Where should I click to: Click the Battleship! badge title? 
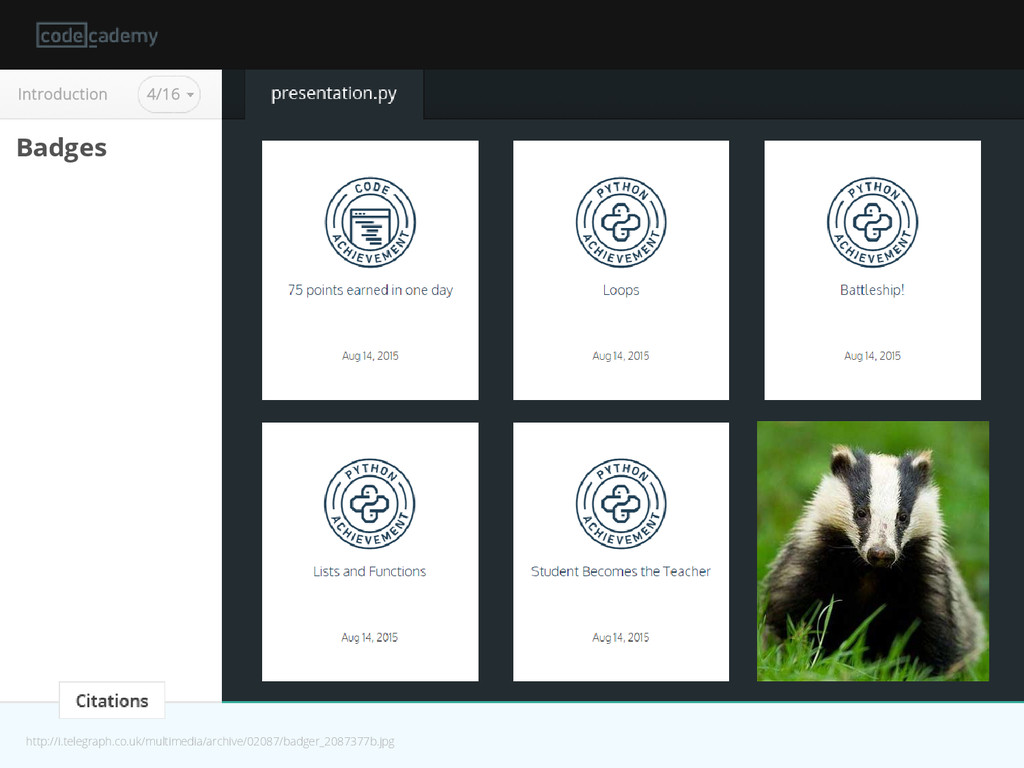(x=872, y=290)
